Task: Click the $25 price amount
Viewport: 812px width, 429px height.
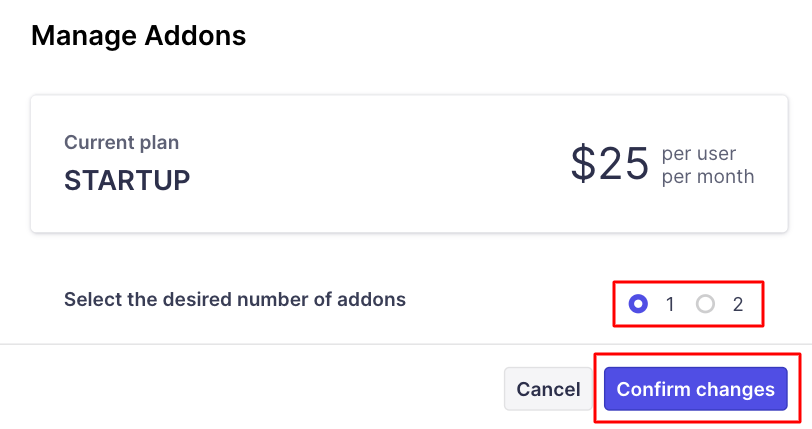Action: tap(610, 163)
